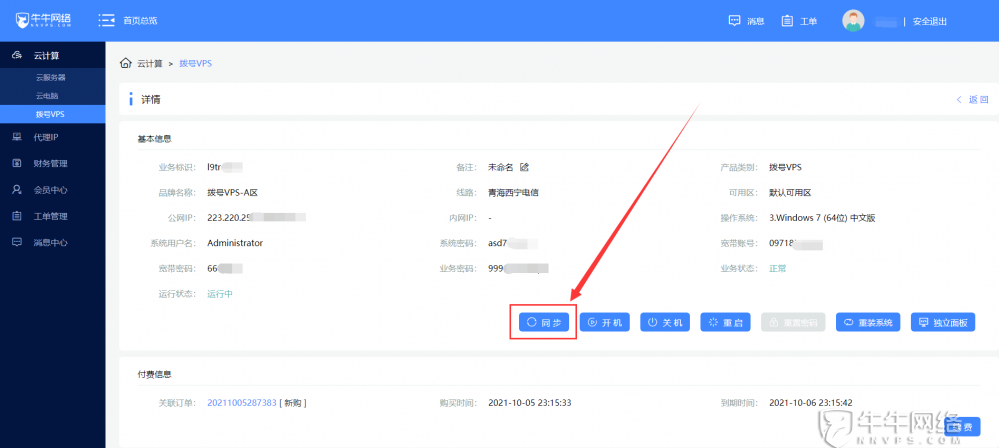Click the user avatar picture

point(853,21)
